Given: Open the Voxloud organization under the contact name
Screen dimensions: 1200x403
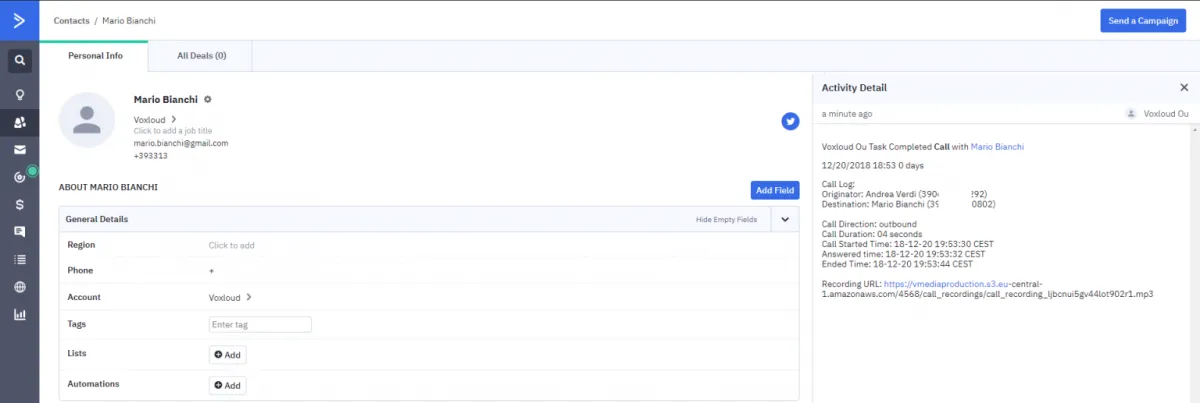Looking at the screenshot, I should [155, 120].
